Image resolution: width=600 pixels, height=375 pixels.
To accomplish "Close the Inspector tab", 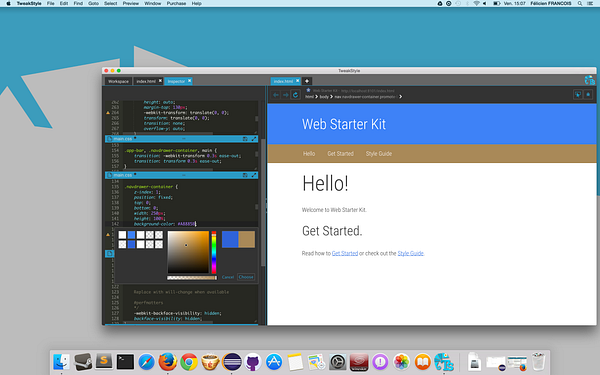I will 189,81.
